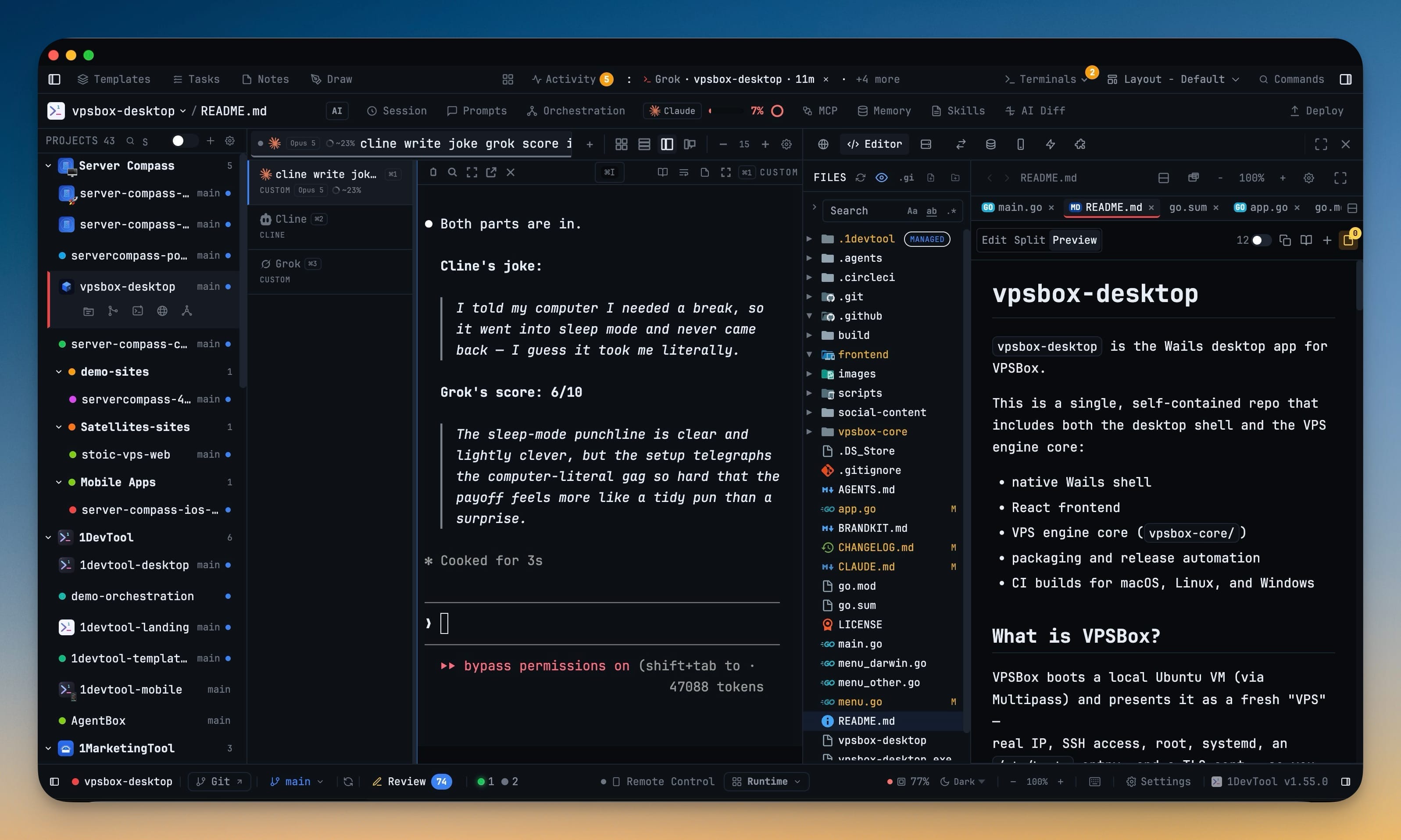Toggle the left sidebar panel icon in top bar

pyautogui.click(x=54, y=79)
